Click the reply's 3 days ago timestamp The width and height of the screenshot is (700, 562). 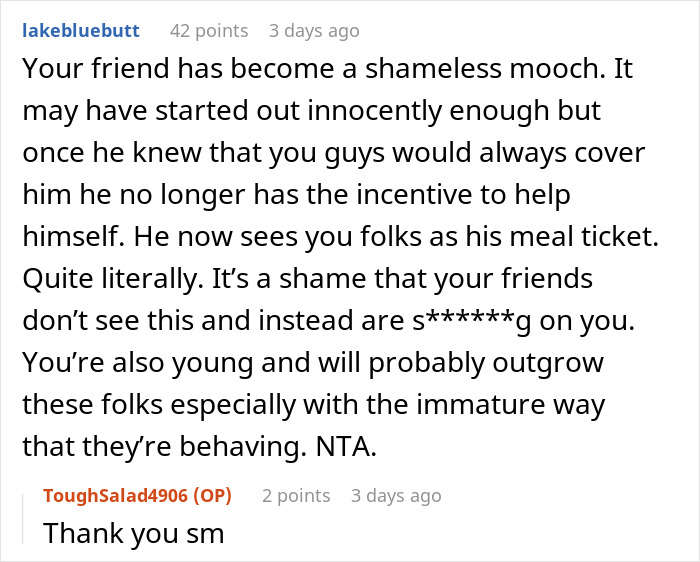pos(396,495)
